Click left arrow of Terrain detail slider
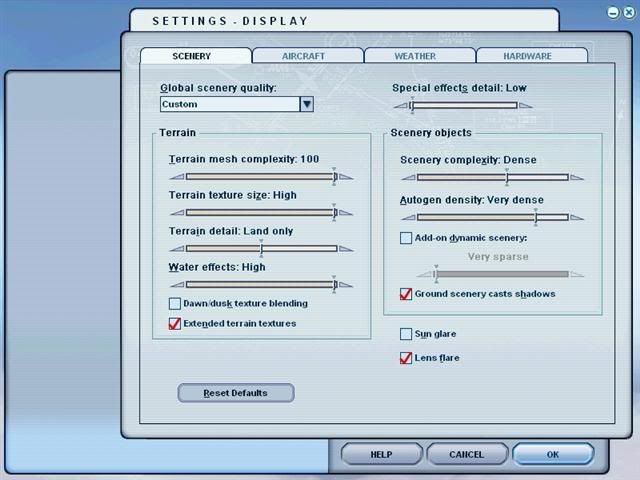 176,249
